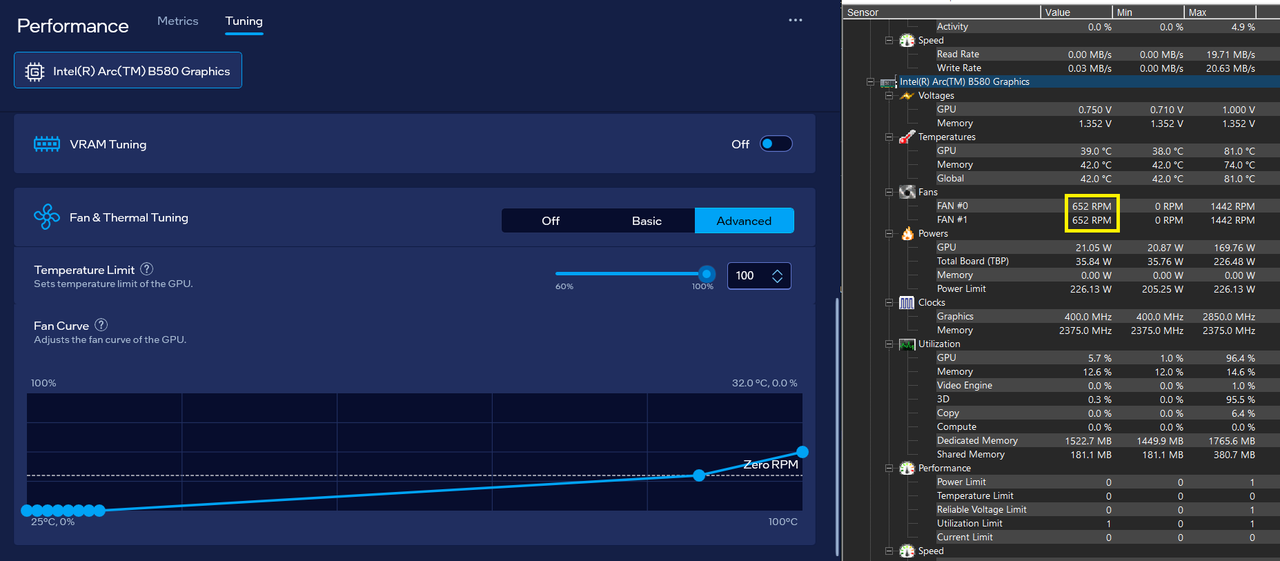
Task: Collapse the top Speed sensor group
Action: tap(890, 41)
